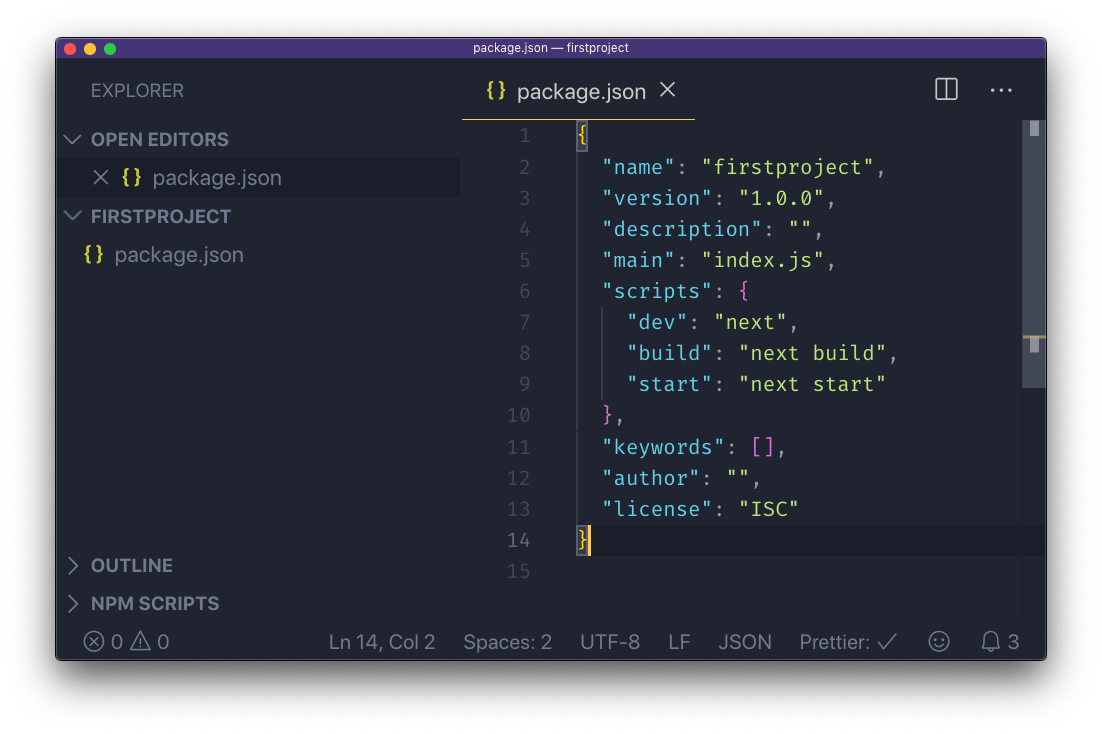Click Spaces: 2 indentation setting
This screenshot has width=1102, height=734.
[507, 641]
